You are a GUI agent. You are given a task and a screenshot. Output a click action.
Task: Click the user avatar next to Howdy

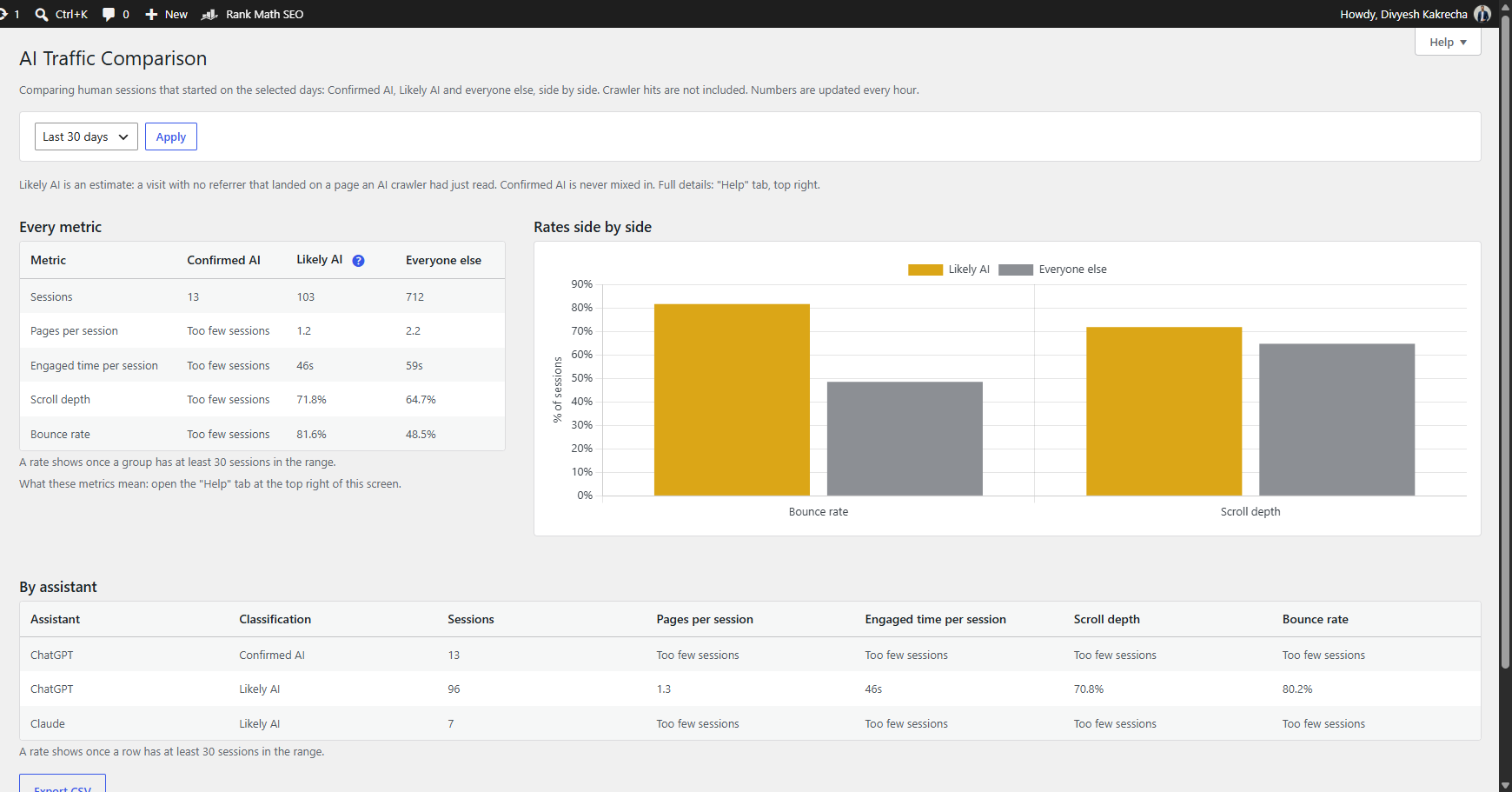tap(1482, 14)
